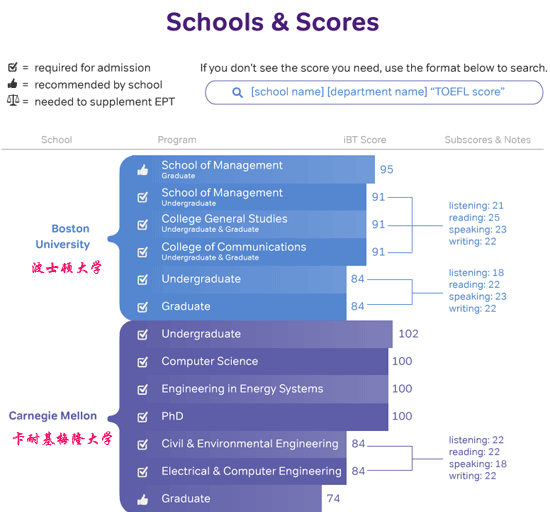Click the Carnegie Mellon group label
Viewport: 550px width, 512px height.
pyautogui.click(x=53, y=416)
